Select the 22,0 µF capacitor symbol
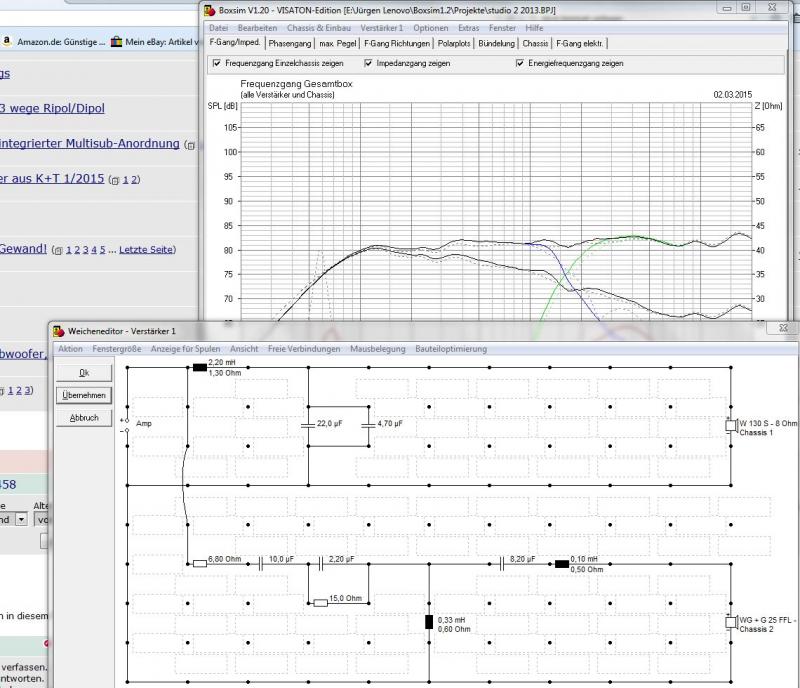This screenshot has height=688, width=800. click(x=308, y=424)
